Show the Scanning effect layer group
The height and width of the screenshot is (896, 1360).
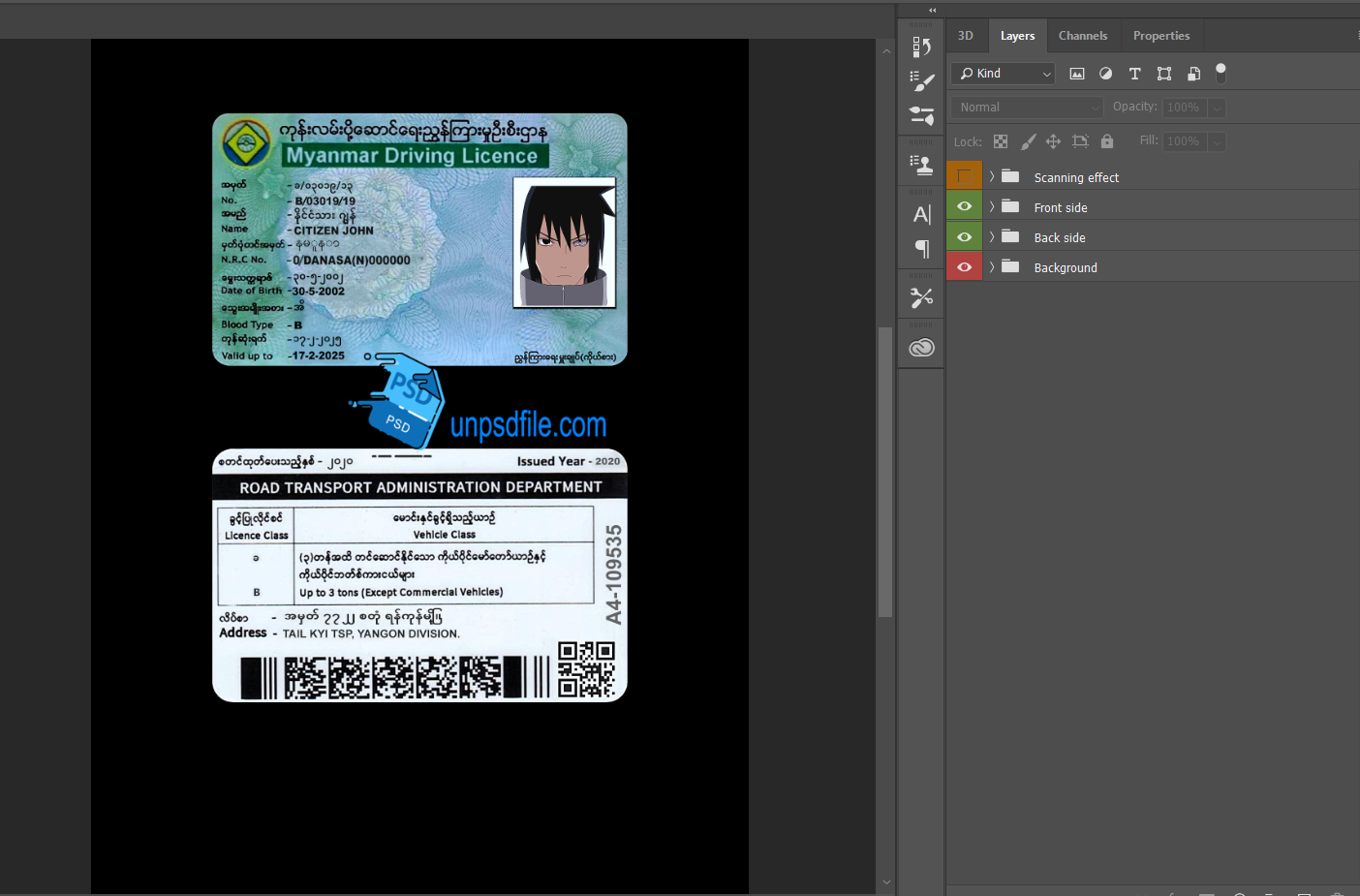(x=964, y=176)
